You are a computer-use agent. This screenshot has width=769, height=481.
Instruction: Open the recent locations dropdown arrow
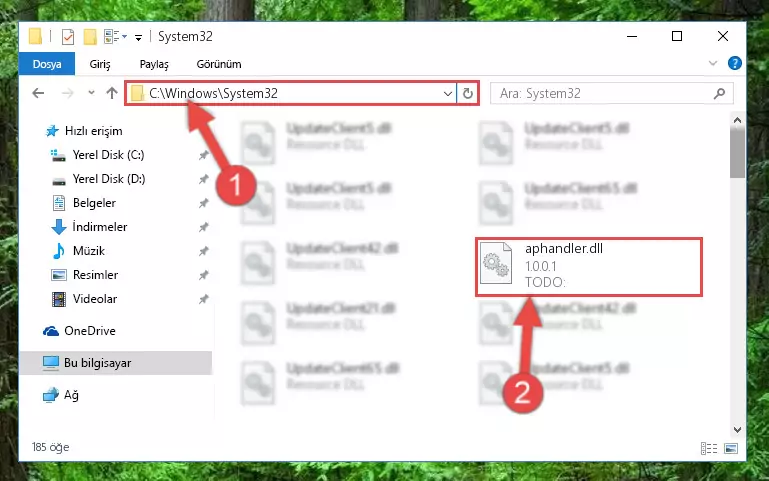(x=91, y=93)
